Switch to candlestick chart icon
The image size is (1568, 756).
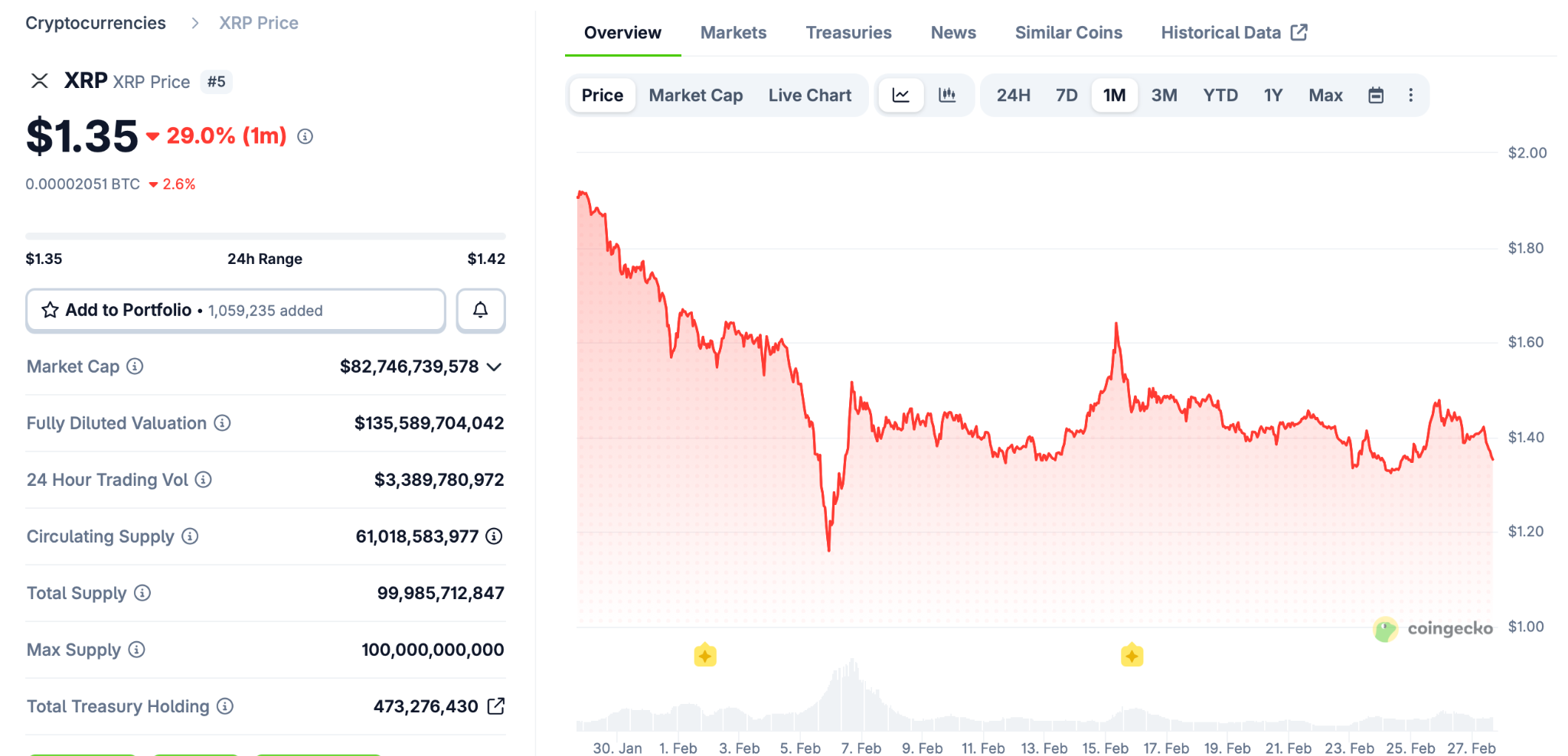[x=947, y=96]
